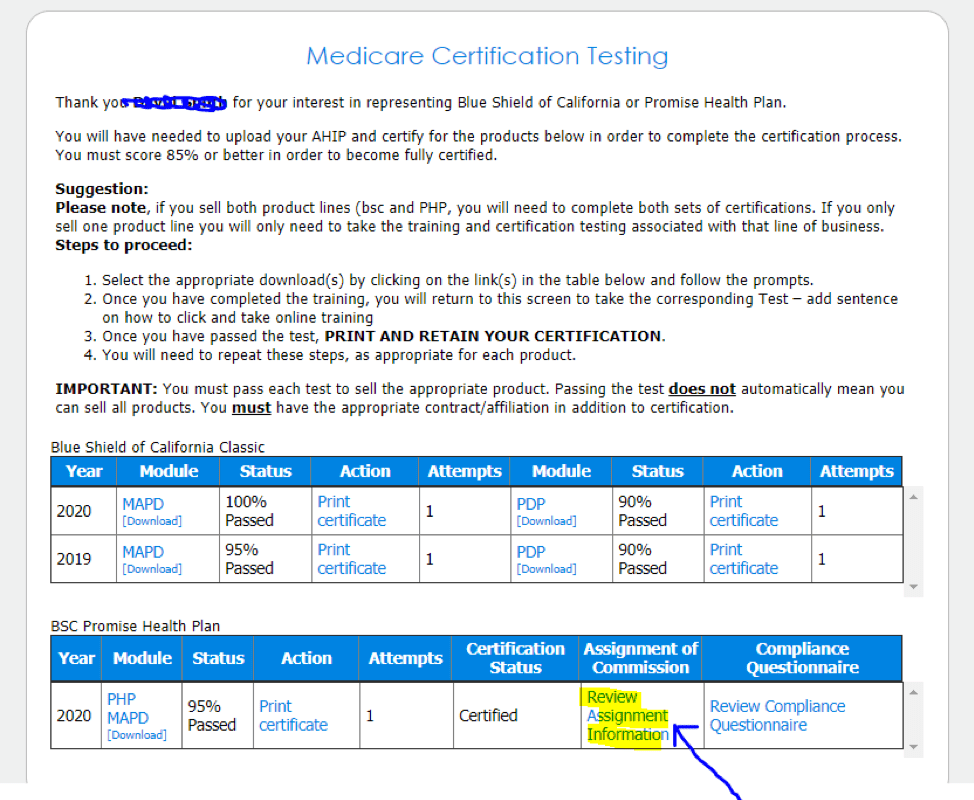
Task: Click the underlined 'does not' text
Action: (x=702, y=389)
